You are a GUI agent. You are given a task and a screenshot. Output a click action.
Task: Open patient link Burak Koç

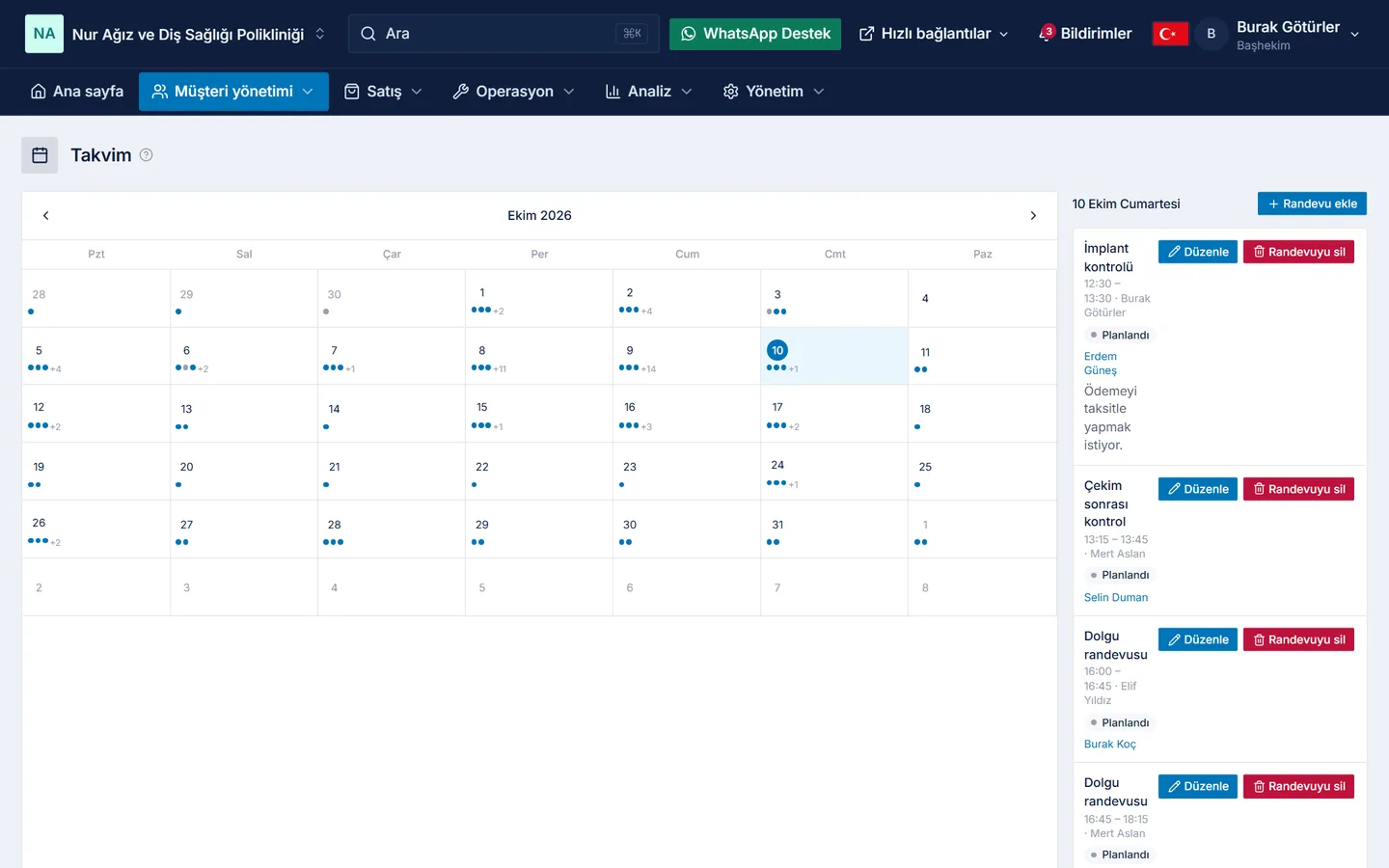click(x=1110, y=744)
